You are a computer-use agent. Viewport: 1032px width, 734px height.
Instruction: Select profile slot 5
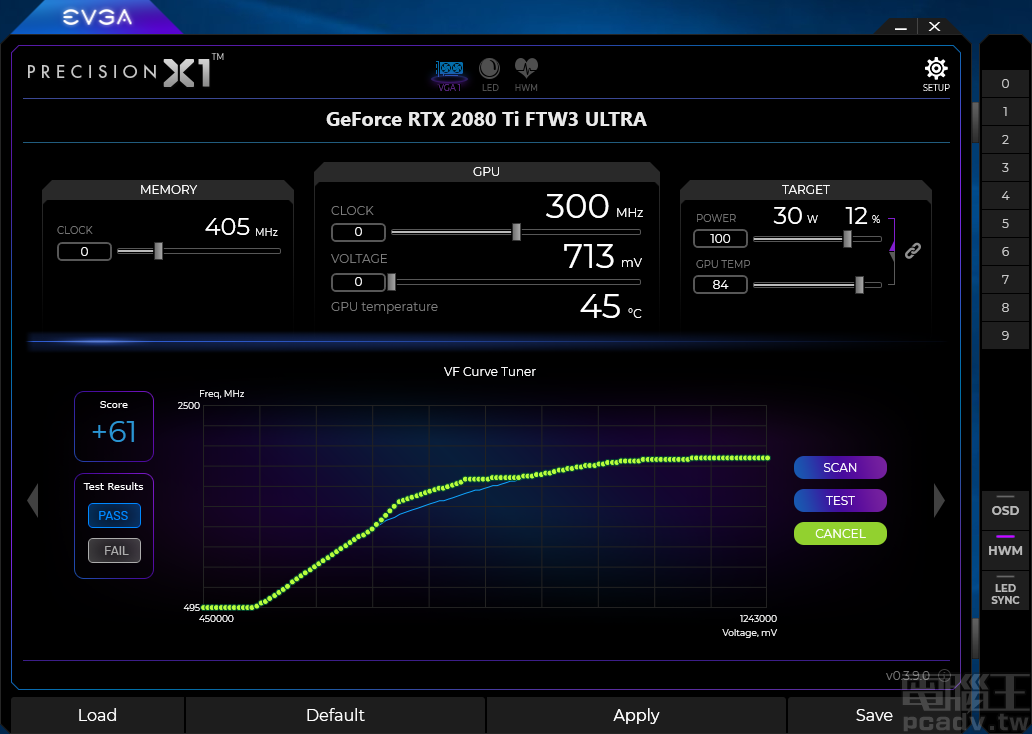[x=1005, y=223]
